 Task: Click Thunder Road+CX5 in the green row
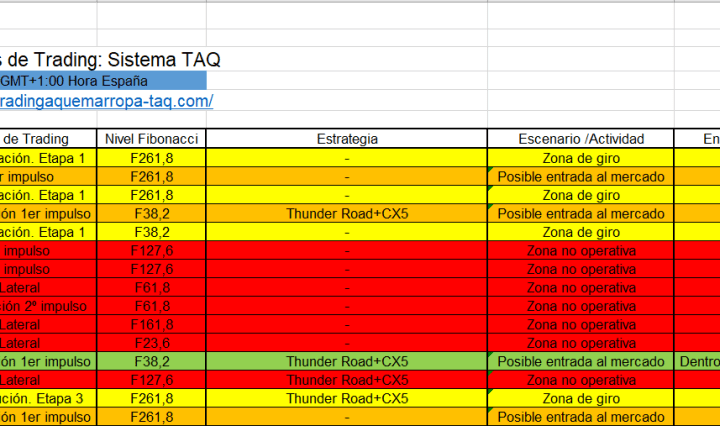[346, 361]
